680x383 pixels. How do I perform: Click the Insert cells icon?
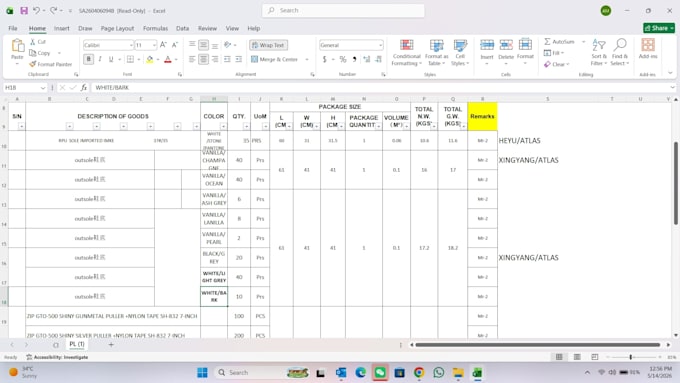(x=487, y=45)
